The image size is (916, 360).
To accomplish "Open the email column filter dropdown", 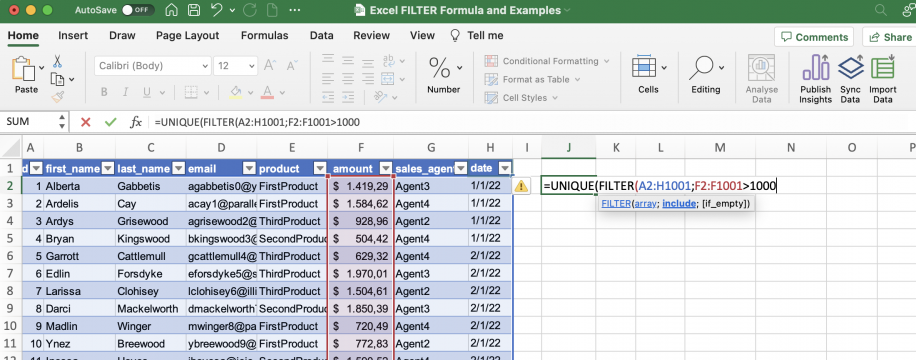I will tap(249, 169).
